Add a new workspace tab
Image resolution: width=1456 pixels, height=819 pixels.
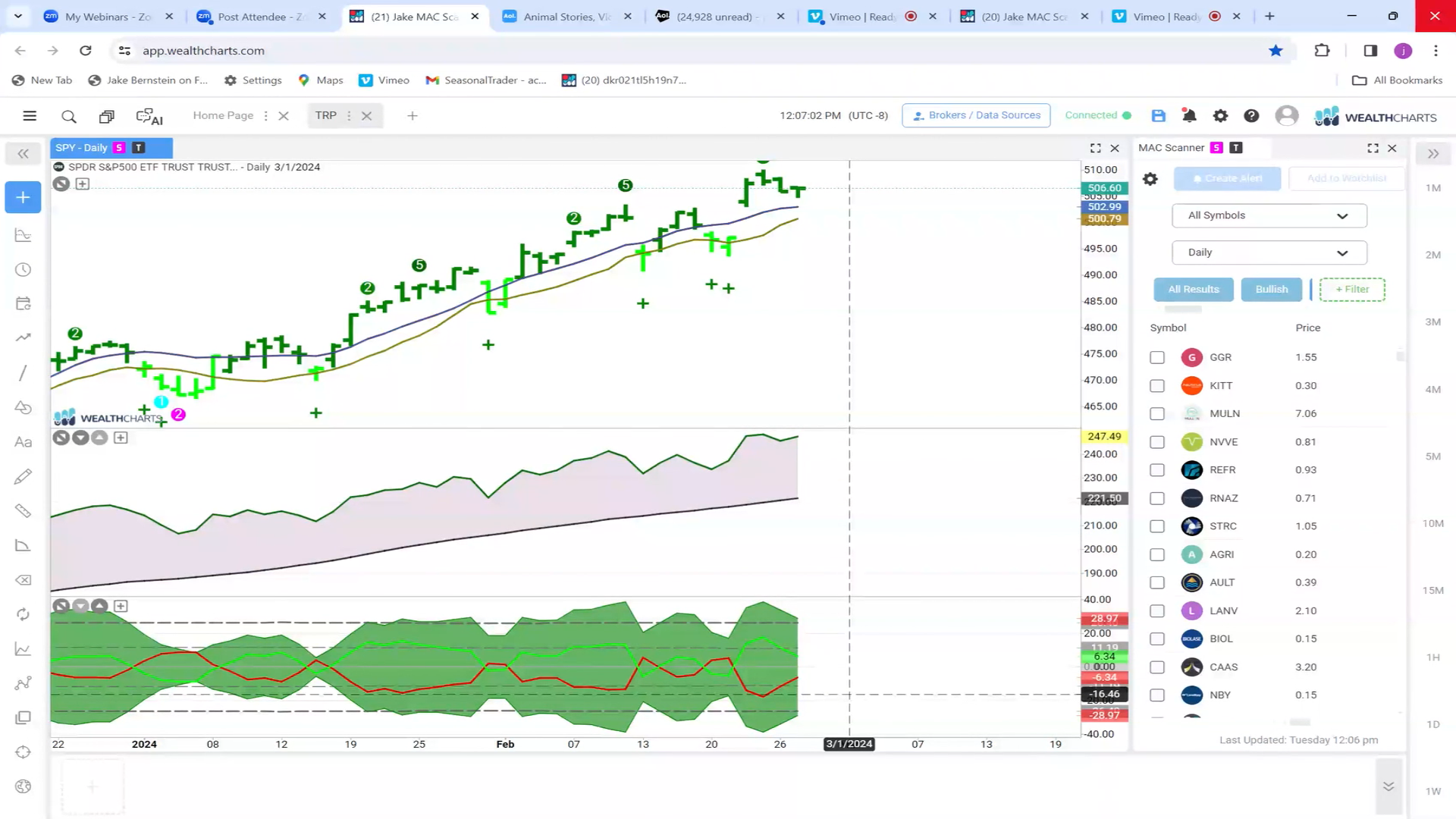tap(412, 116)
